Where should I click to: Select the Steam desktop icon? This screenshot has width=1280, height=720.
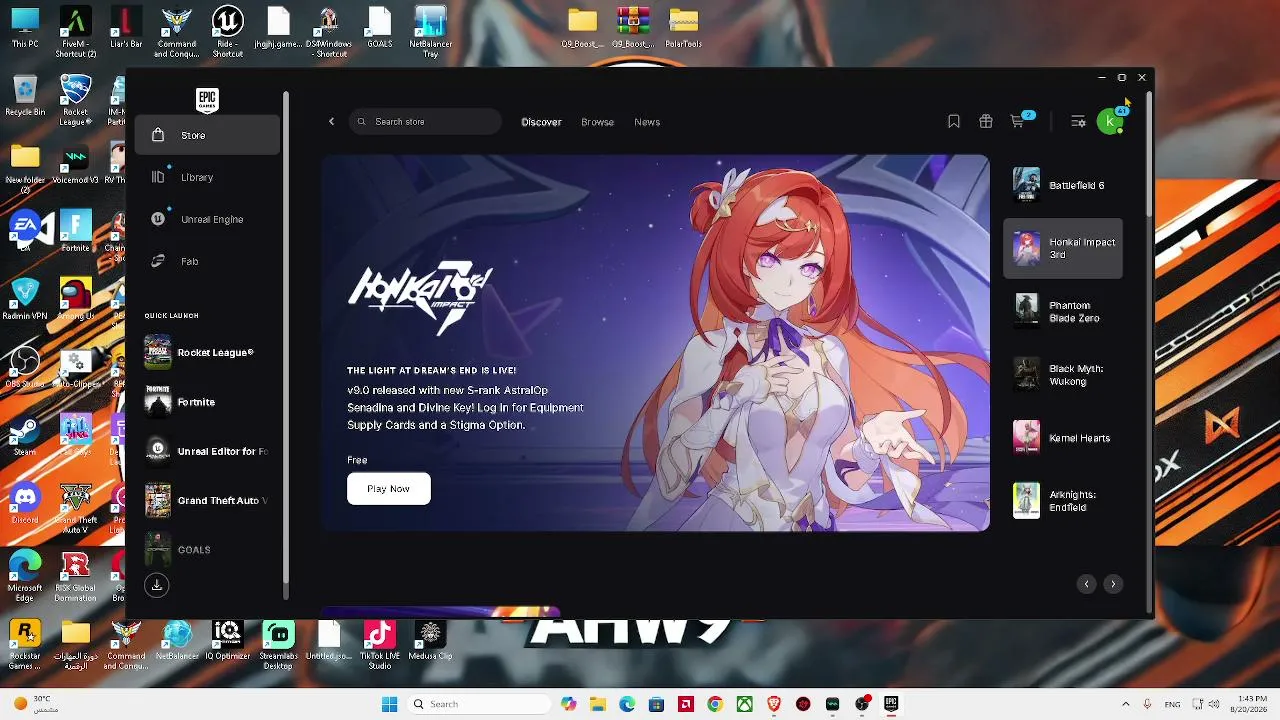pyautogui.click(x=25, y=434)
